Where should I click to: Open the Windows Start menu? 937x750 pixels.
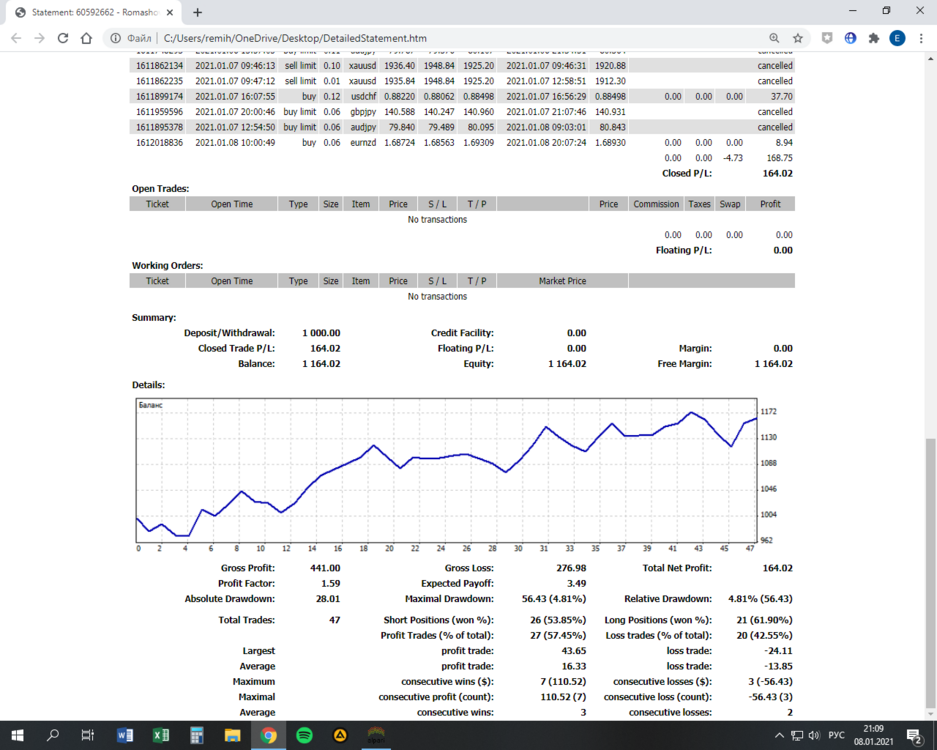pyautogui.click(x=17, y=735)
